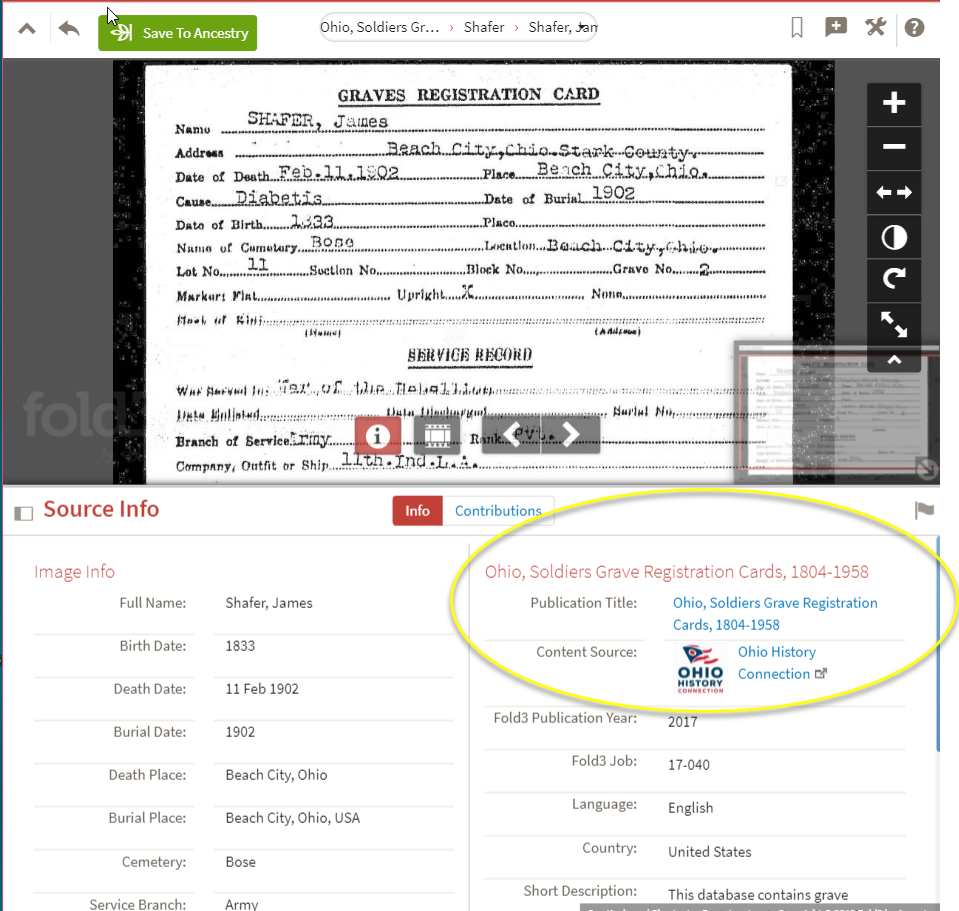Add an annotation comment
Viewport: 959px width, 911px height.
tap(835, 27)
